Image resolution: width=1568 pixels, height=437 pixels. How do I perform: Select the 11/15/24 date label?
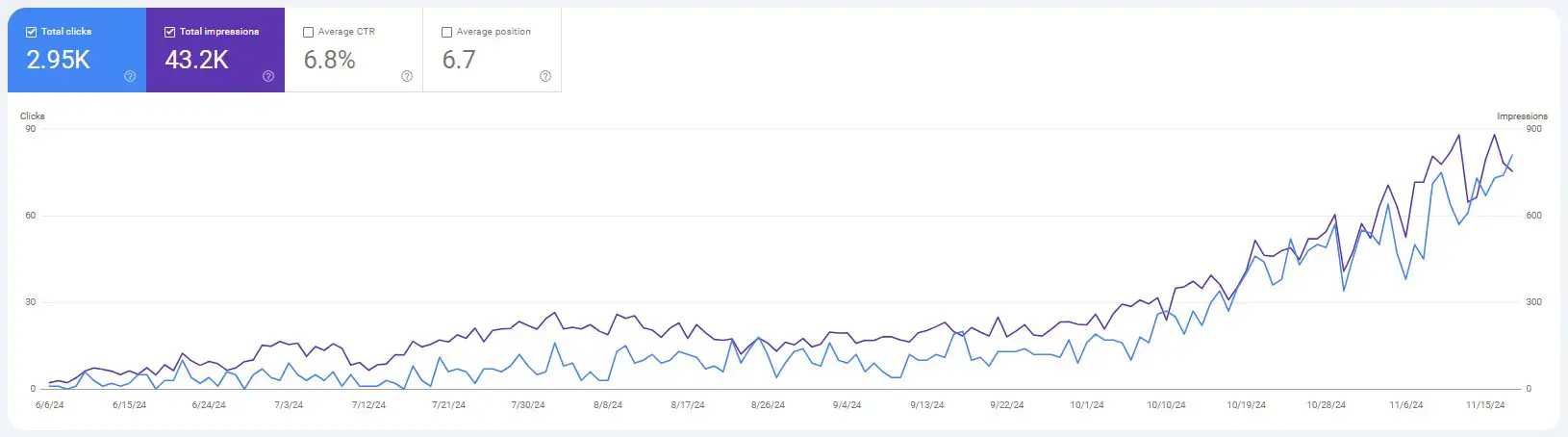(x=1485, y=405)
